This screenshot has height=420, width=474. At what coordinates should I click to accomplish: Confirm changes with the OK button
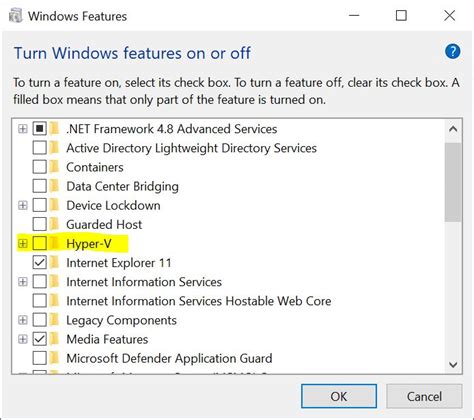point(339,396)
